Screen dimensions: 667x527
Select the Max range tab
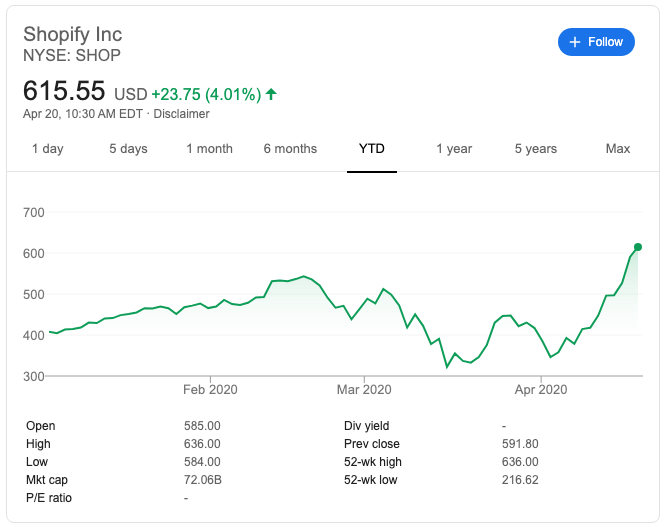618,149
